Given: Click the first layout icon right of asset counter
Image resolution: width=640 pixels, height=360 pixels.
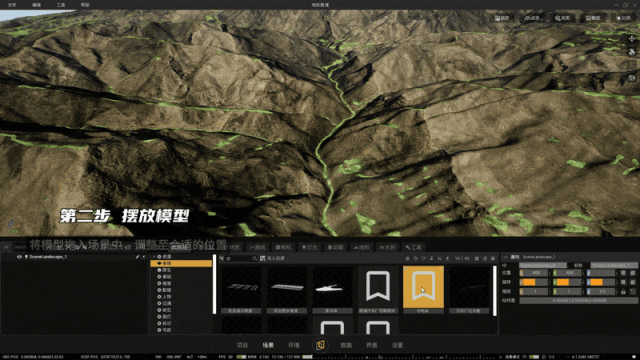Looking at the screenshot, I should click(x=477, y=258).
